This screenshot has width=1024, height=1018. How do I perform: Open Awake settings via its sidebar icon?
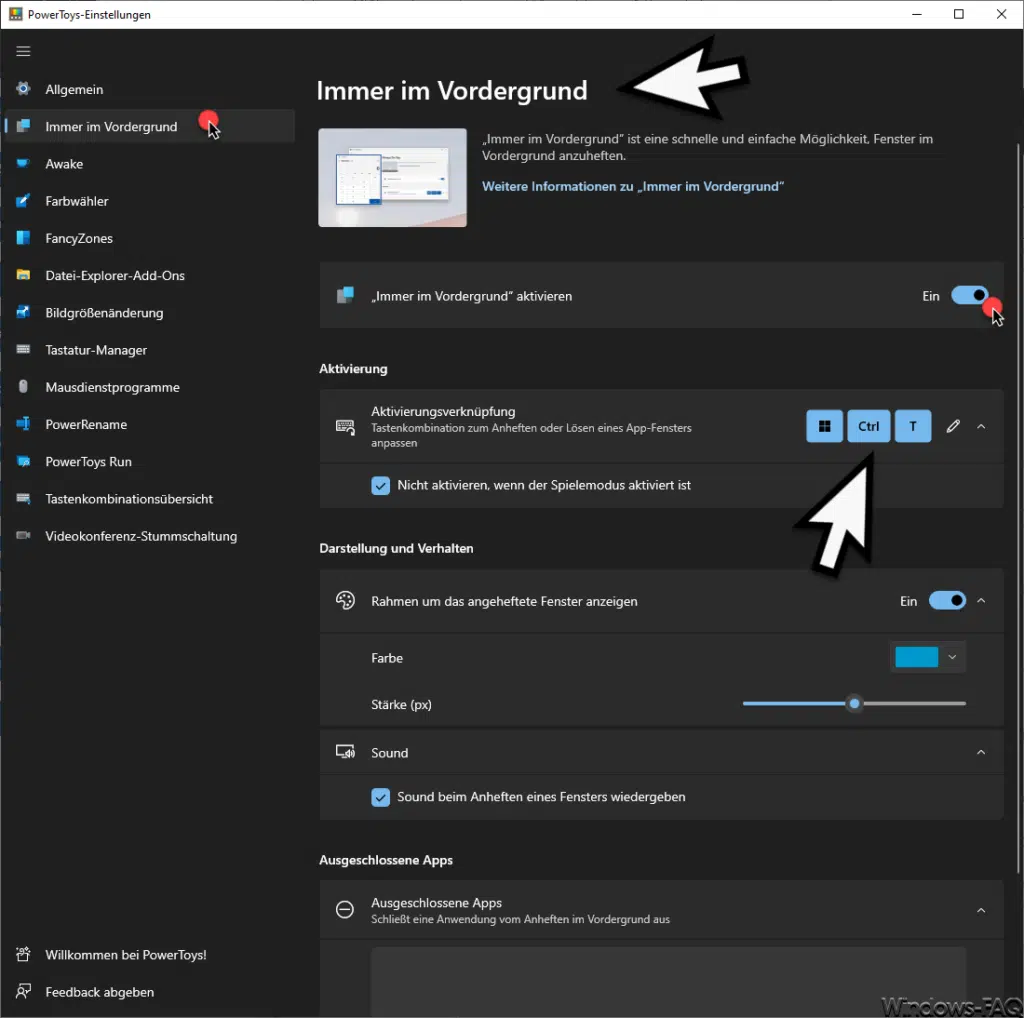tap(22, 163)
